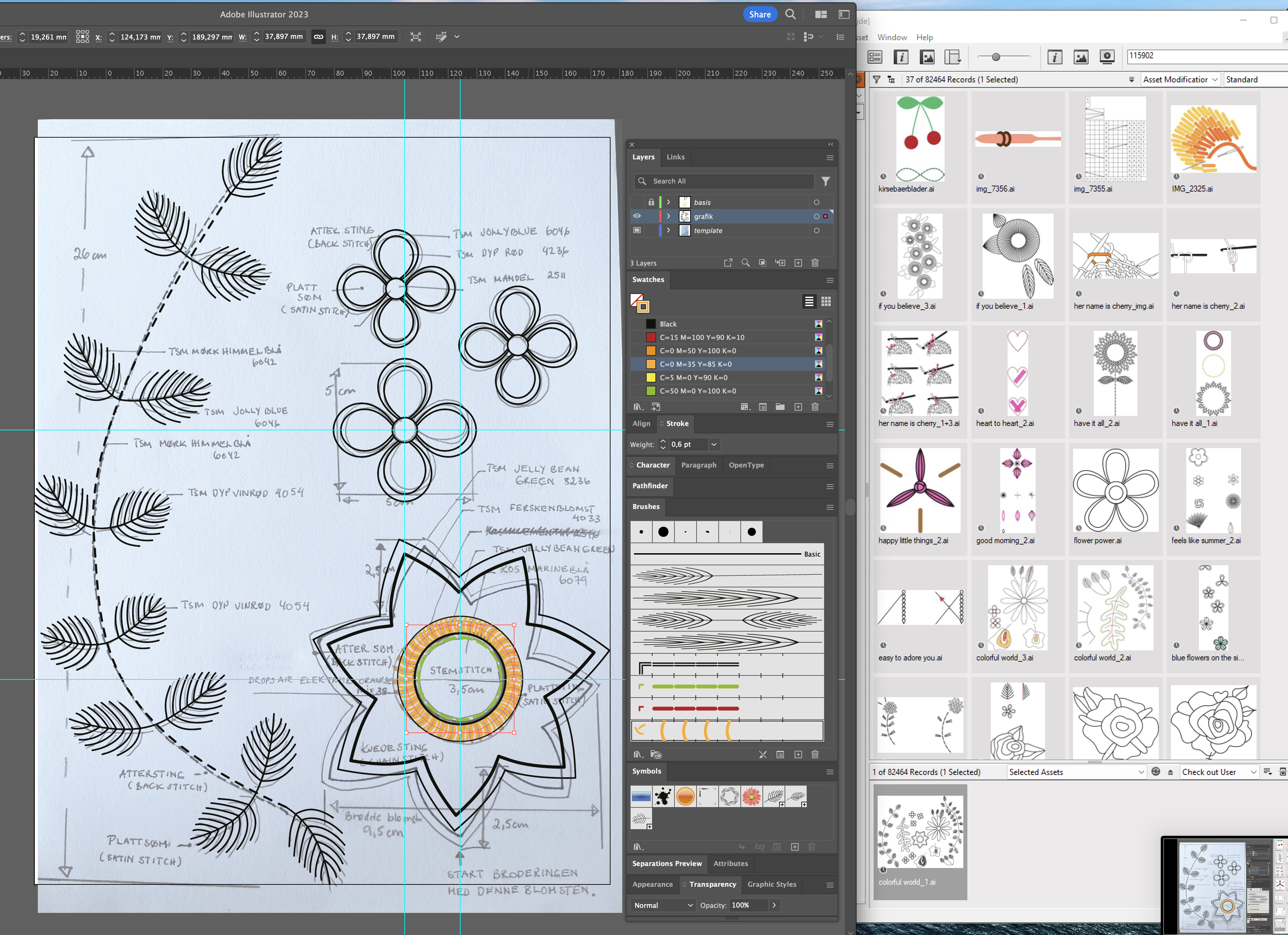Toggle visibility column of basis layer
Viewport: 1288px width, 935px height.
[x=637, y=202]
